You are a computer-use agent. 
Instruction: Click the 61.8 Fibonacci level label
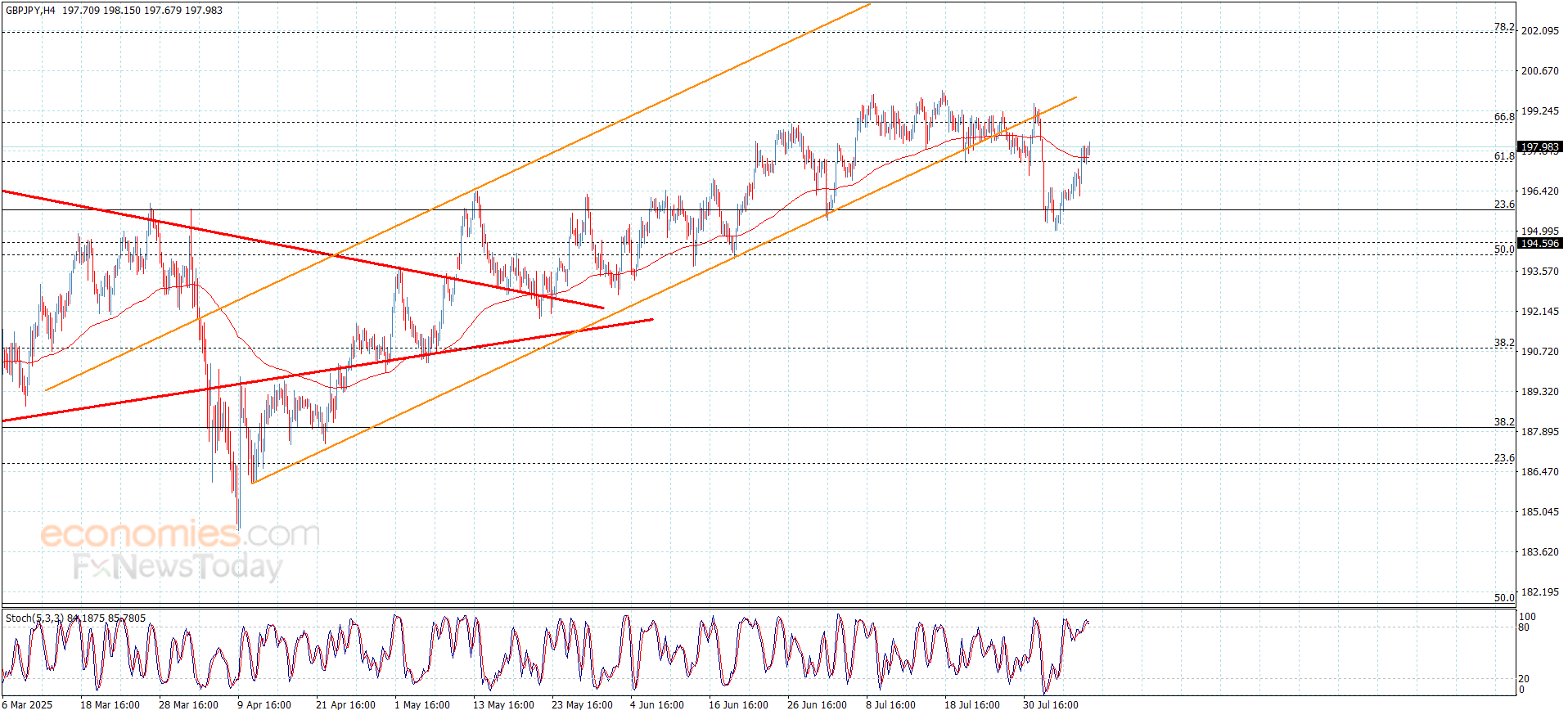[x=1504, y=156]
